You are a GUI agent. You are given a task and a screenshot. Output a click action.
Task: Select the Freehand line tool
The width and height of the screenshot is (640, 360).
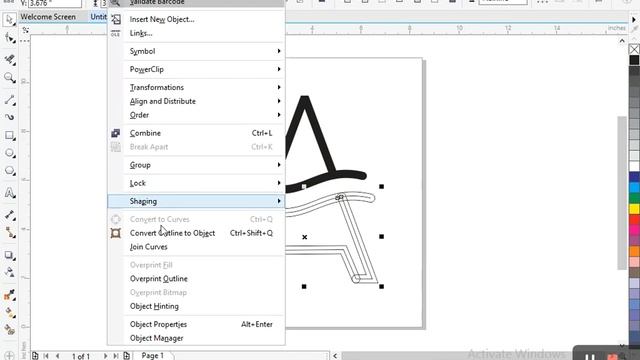click(x=9, y=100)
